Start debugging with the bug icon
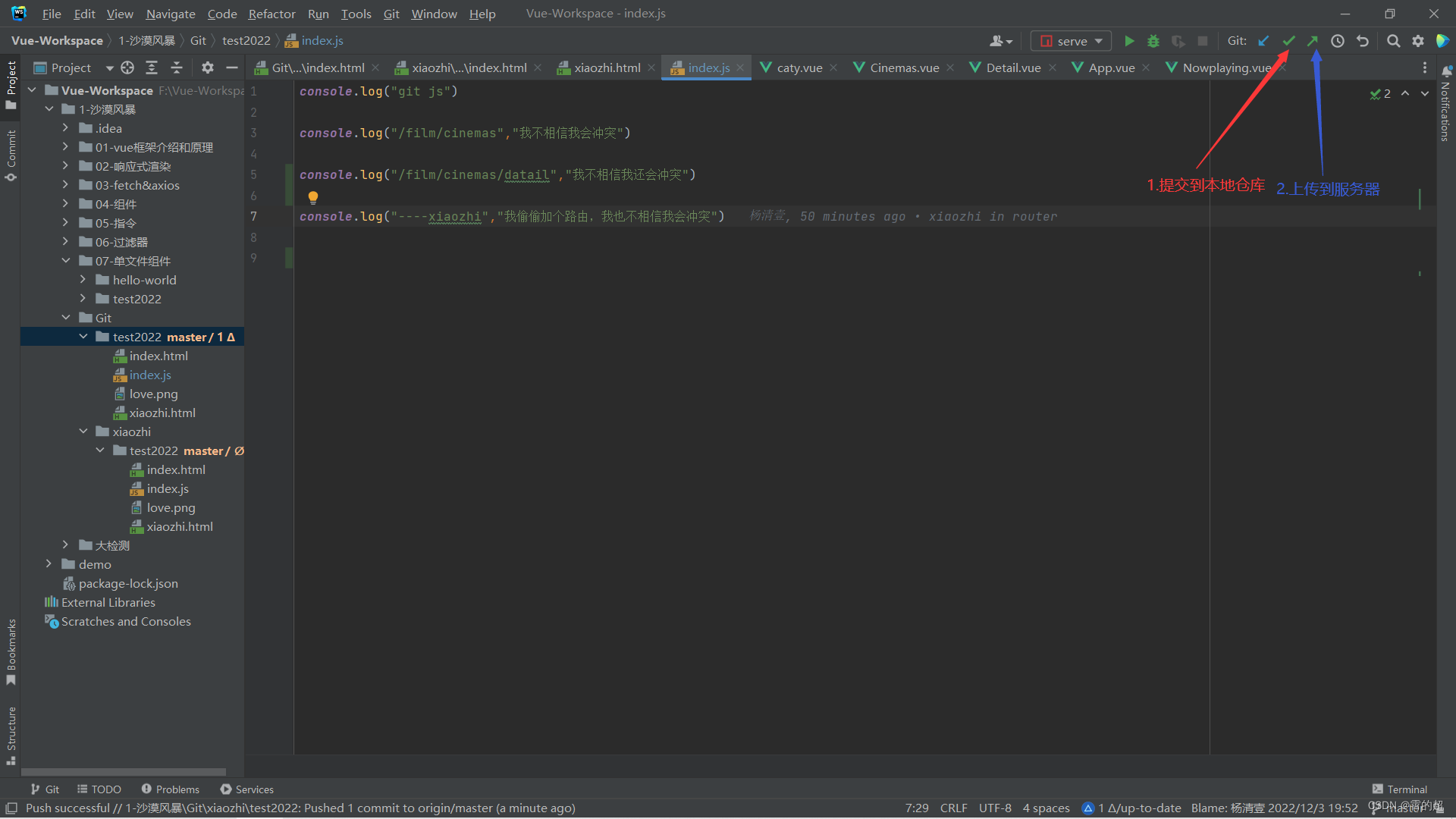1456x819 pixels. pyautogui.click(x=1153, y=41)
